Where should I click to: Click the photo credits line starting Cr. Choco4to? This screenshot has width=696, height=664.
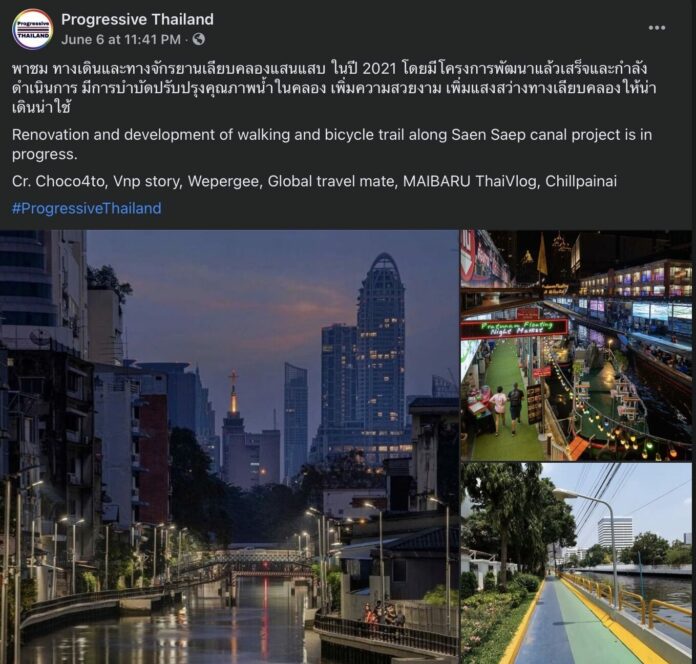click(x=314, y=181)
